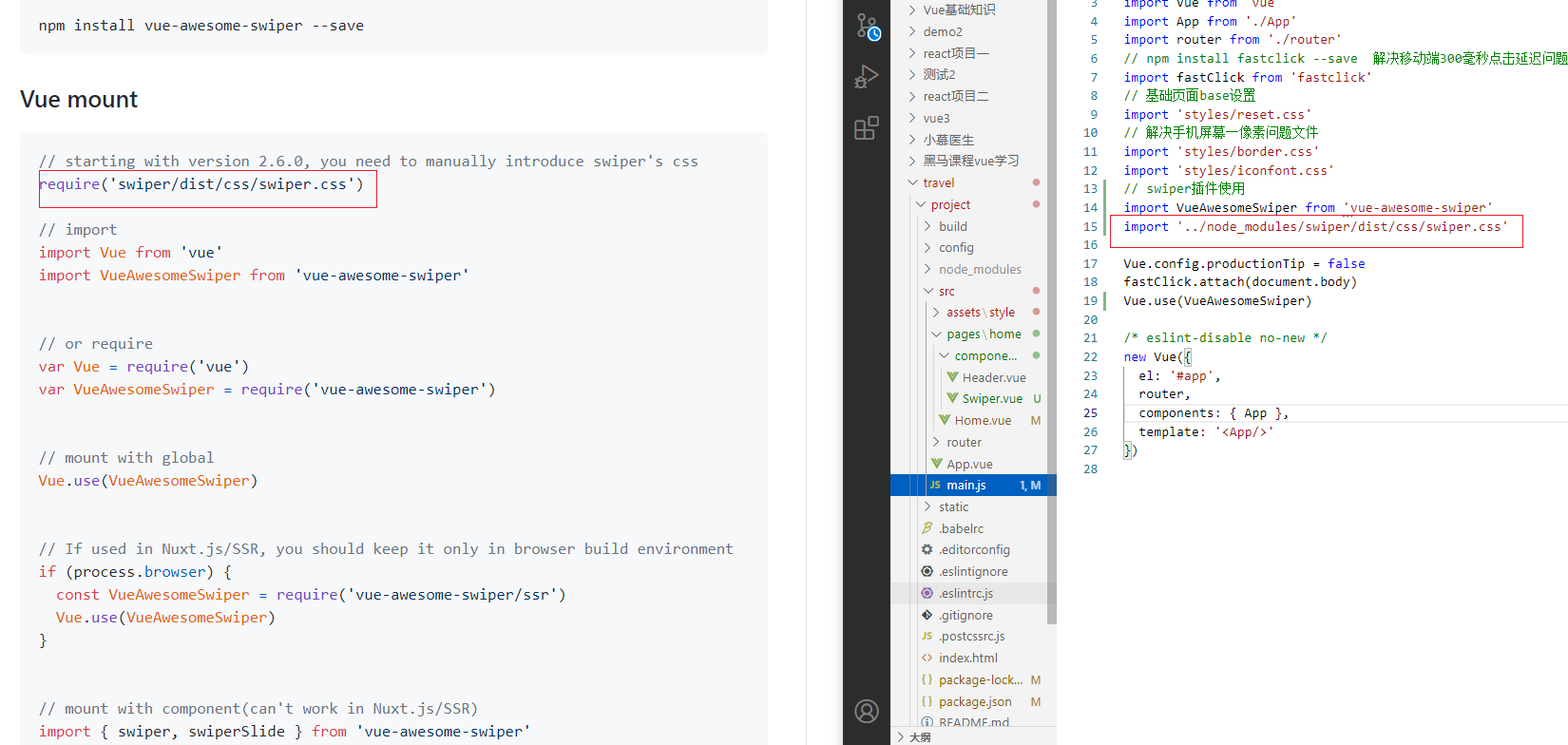
Task: Click line 15 swiper.css import in editor
Action: pyautogui.click(x=1315, y=226)
